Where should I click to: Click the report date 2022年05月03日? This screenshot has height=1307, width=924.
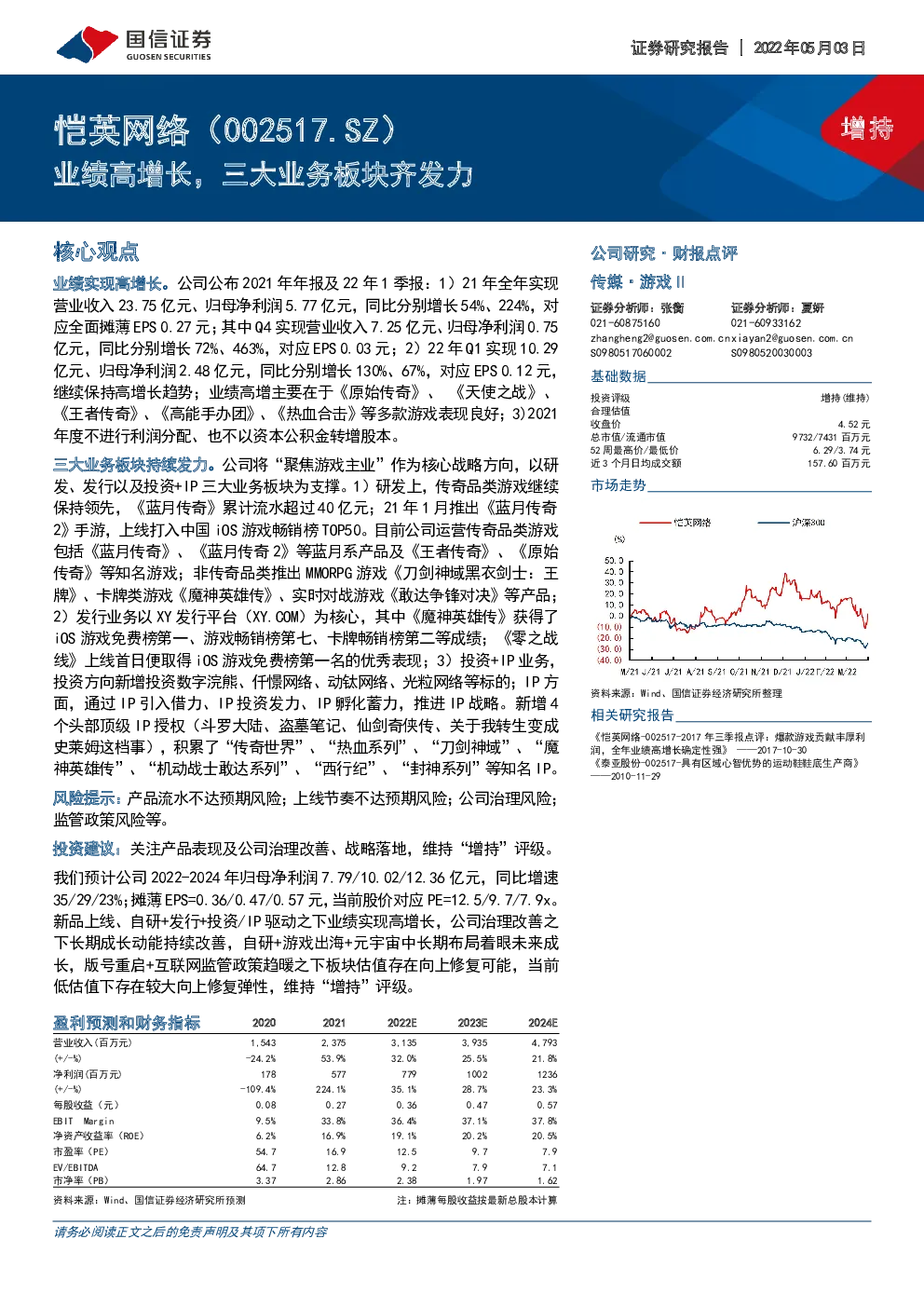click(x=809, y=48)
